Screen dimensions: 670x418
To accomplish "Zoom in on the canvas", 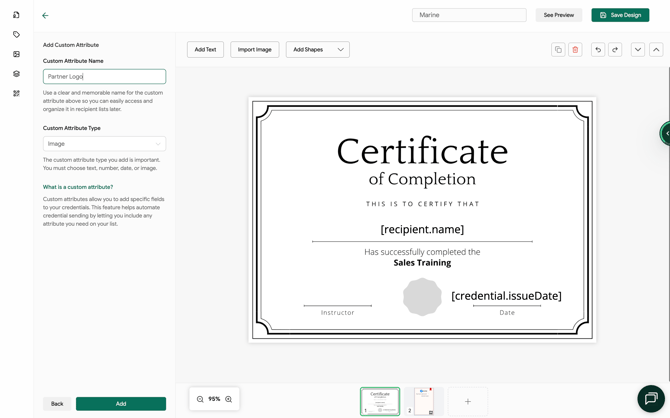I will [x=229, y=399].
